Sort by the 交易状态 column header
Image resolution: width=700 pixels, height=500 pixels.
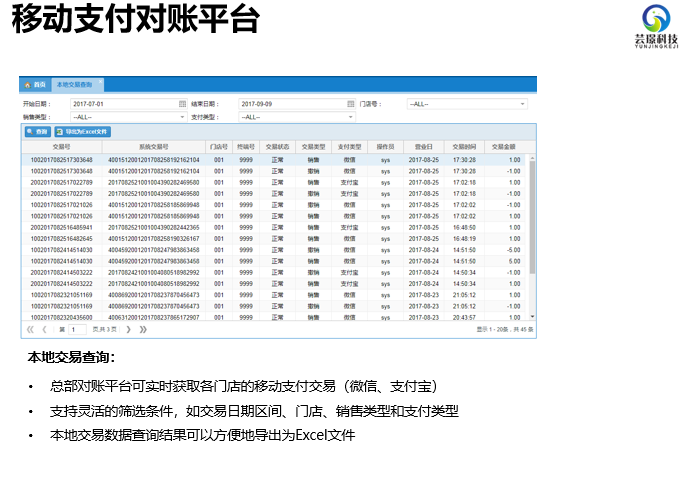pos(277,147)
